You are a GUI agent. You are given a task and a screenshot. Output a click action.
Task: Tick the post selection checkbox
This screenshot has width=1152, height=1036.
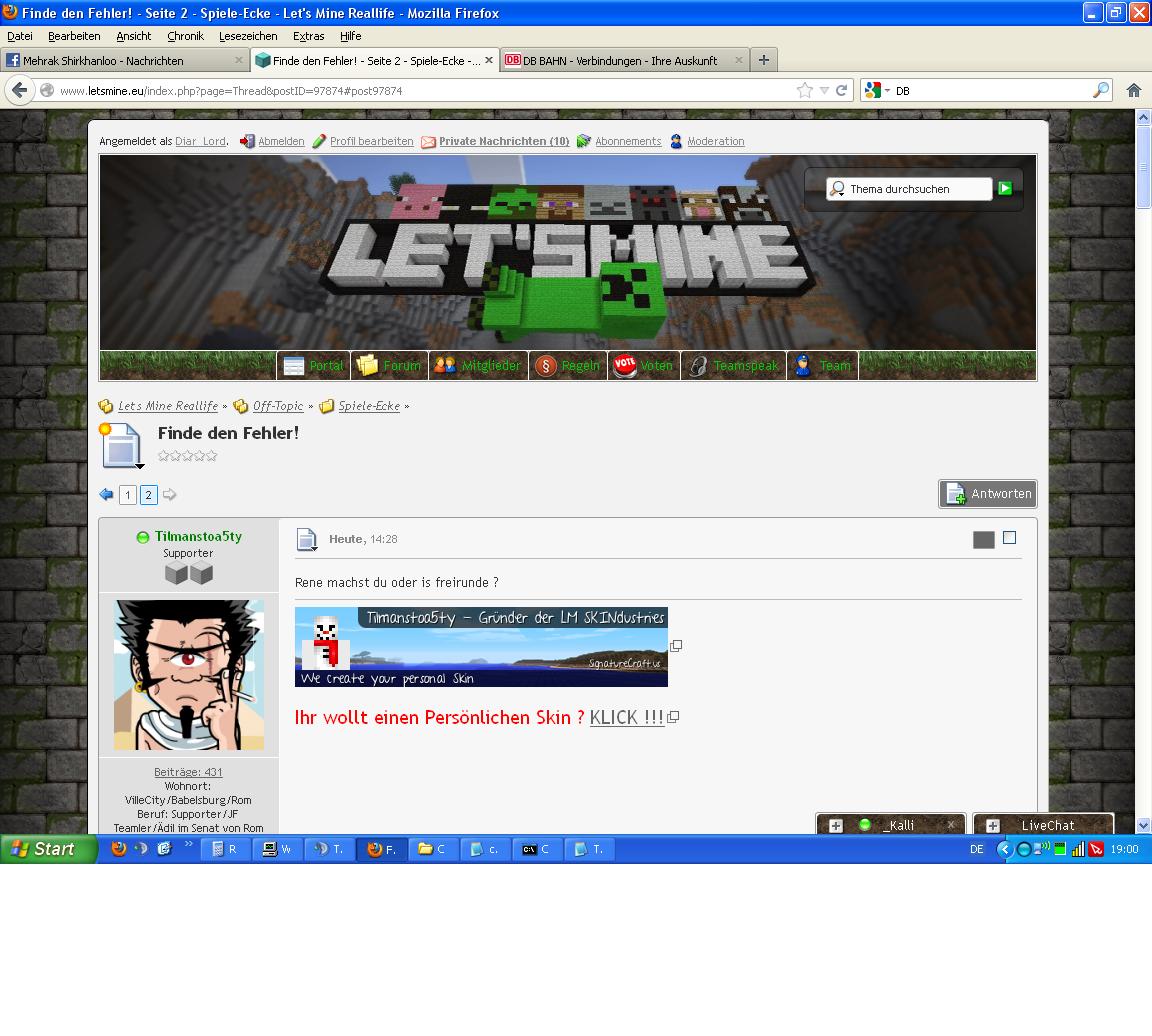(x=1009, y=538)
